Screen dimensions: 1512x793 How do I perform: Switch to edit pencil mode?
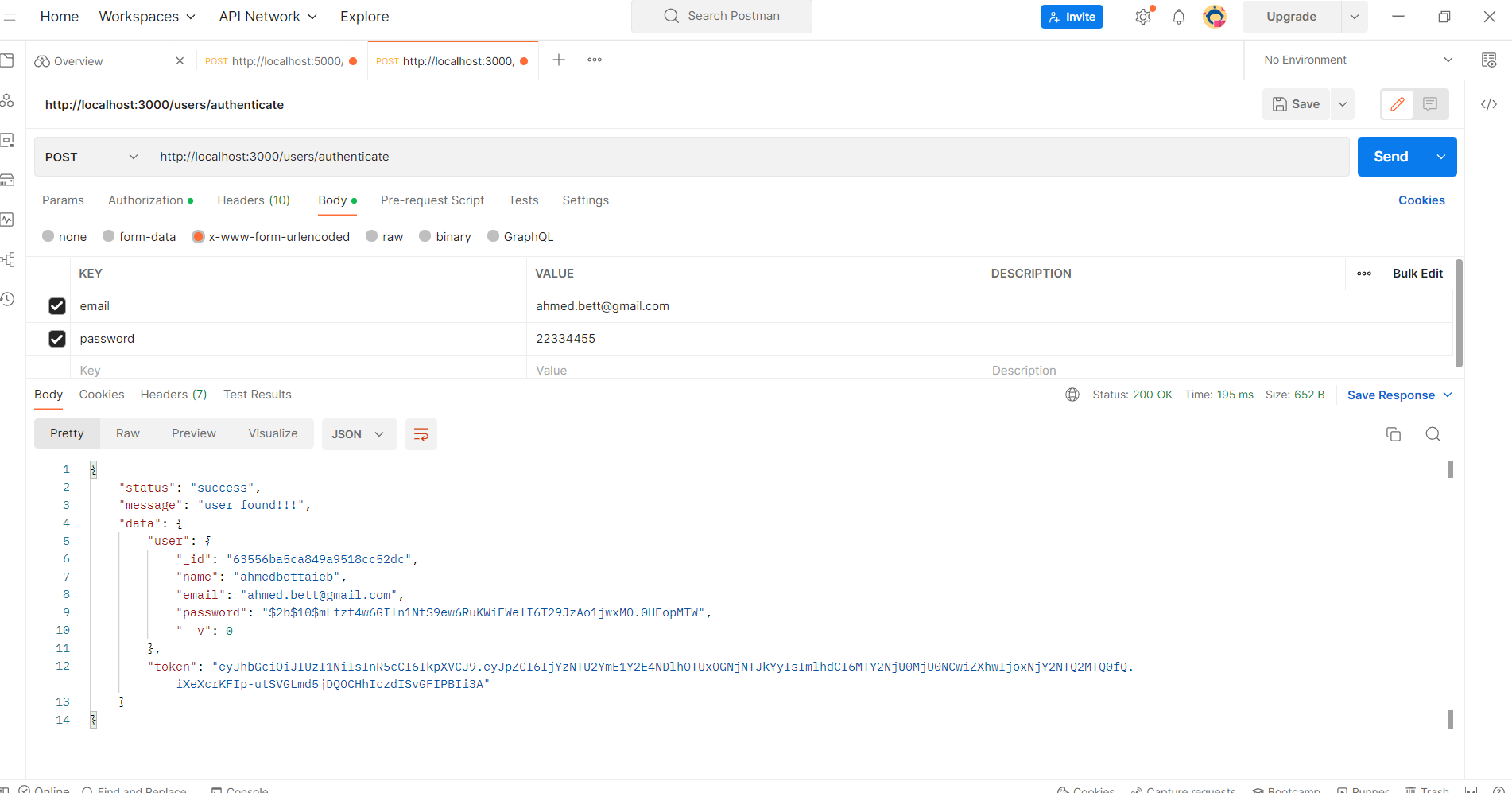[1398, 104]
